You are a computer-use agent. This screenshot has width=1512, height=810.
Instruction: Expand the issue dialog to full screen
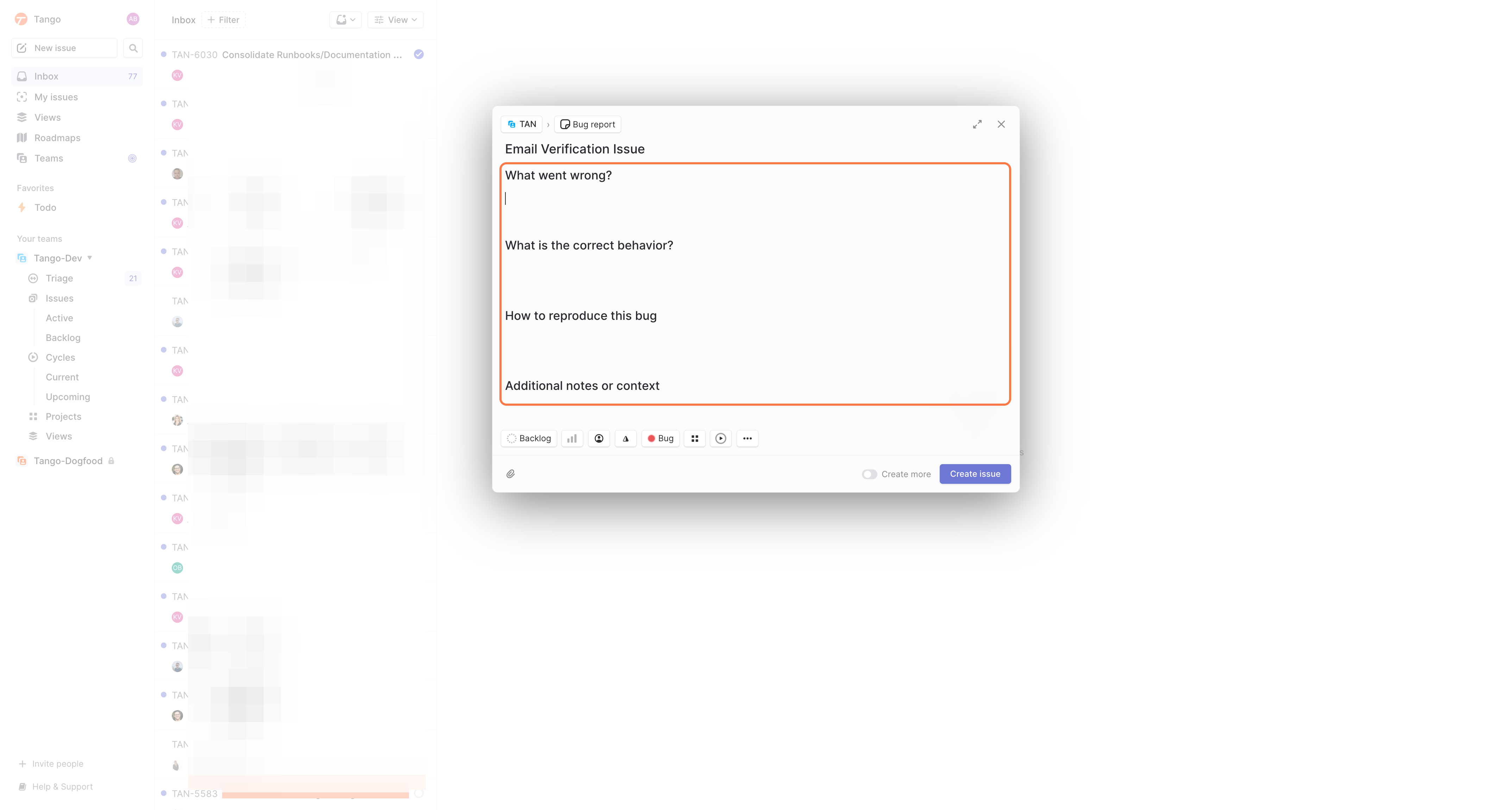click(977, 125)
